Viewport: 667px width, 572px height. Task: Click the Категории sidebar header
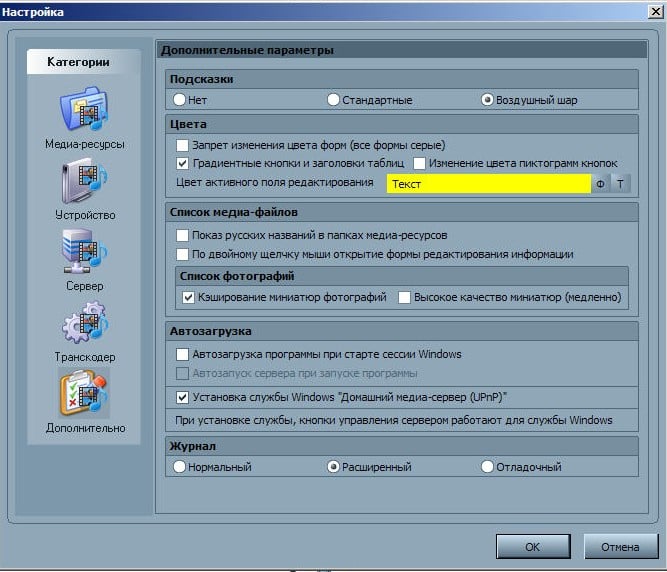coord(83,62)
